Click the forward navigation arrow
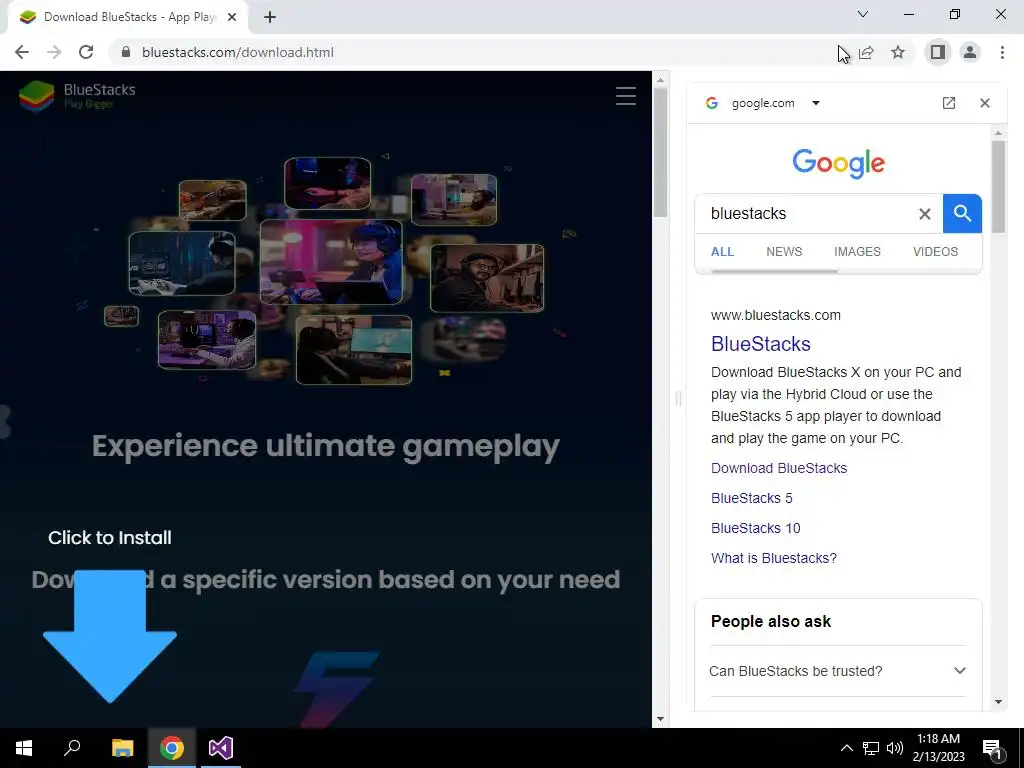Image resolution: width=1024 pixels, height=768 pixels. click(x=54, y=52)
